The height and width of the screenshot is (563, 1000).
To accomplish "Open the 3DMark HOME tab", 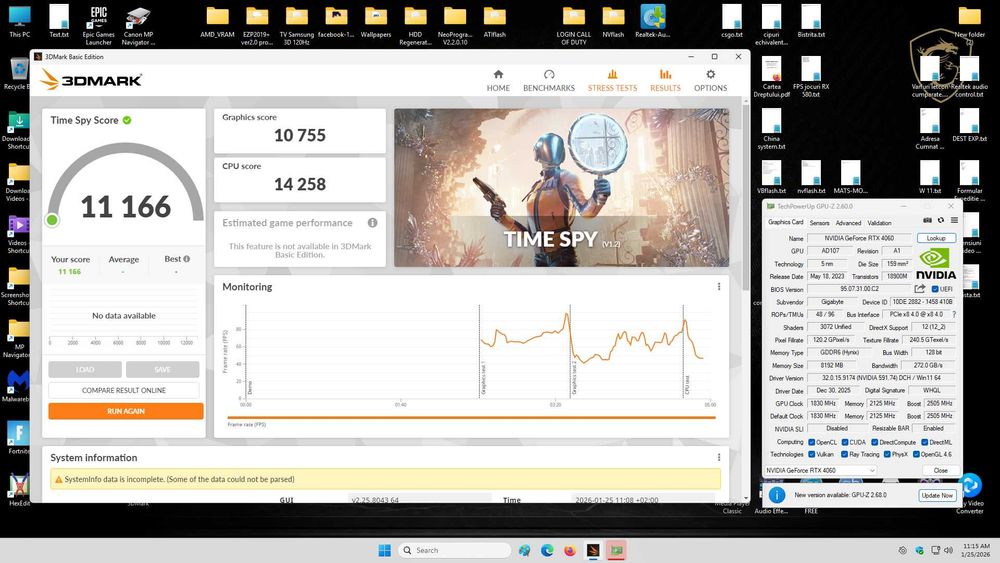I will click(498, 80).
